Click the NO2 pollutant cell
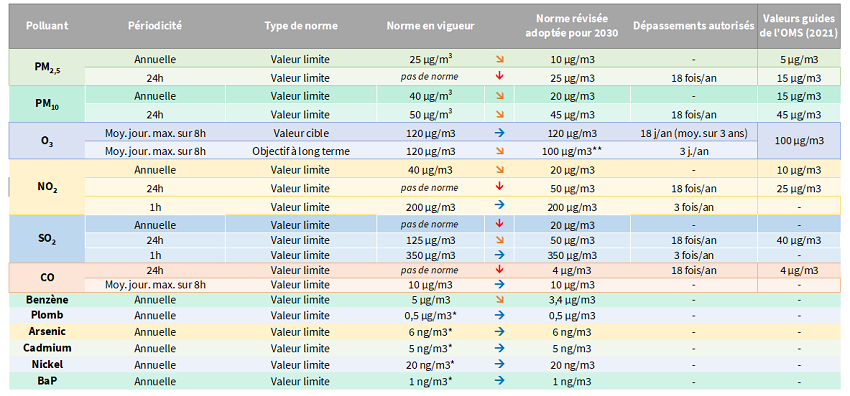850x396 pixels. [x=47, y=188]
